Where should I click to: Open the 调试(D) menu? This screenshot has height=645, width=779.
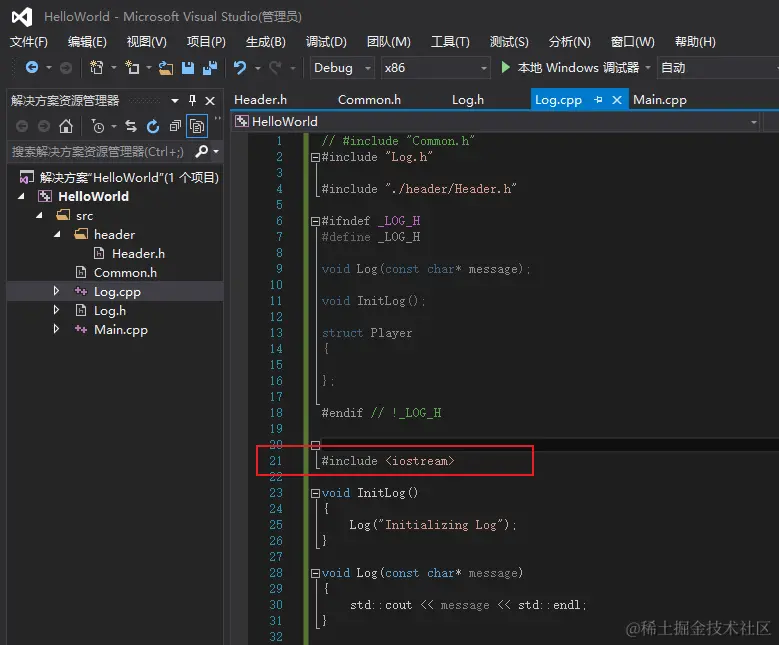(x=326, y=42)
